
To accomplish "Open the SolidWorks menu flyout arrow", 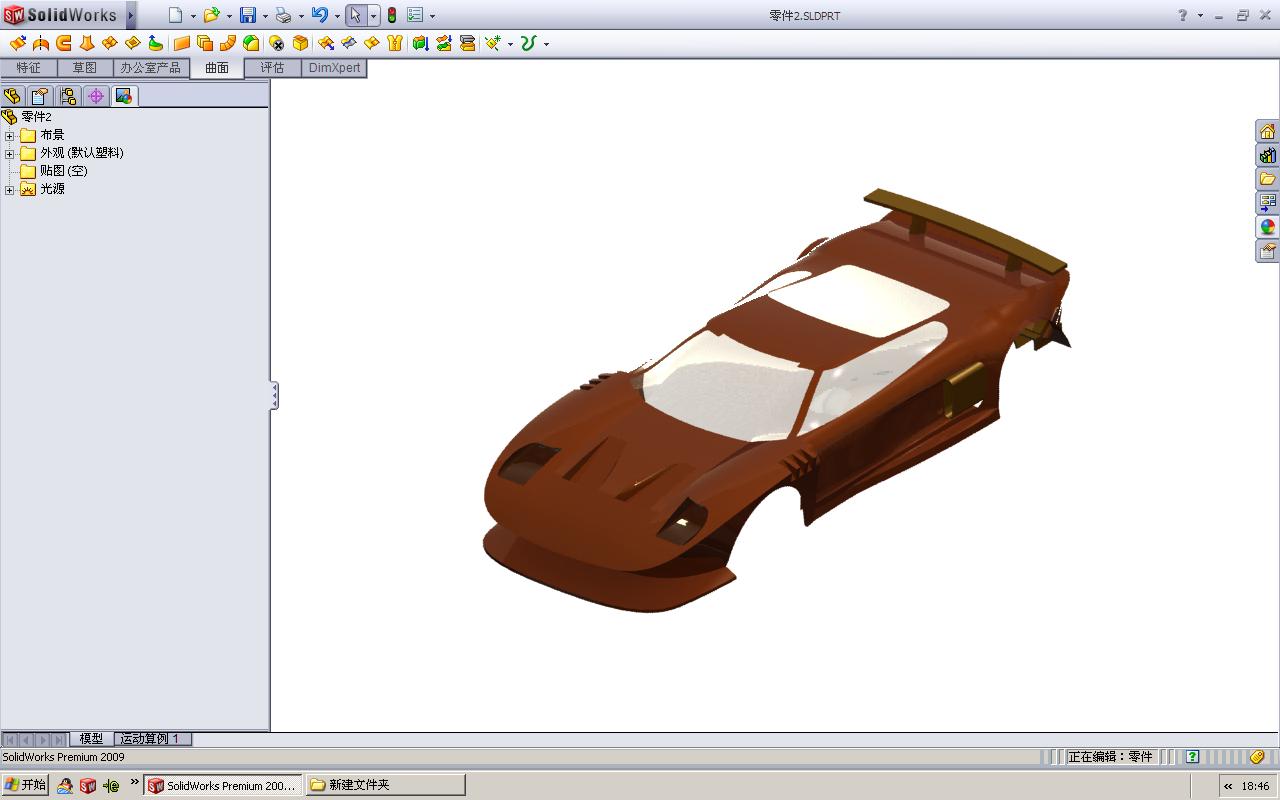I will click(130, 15).
